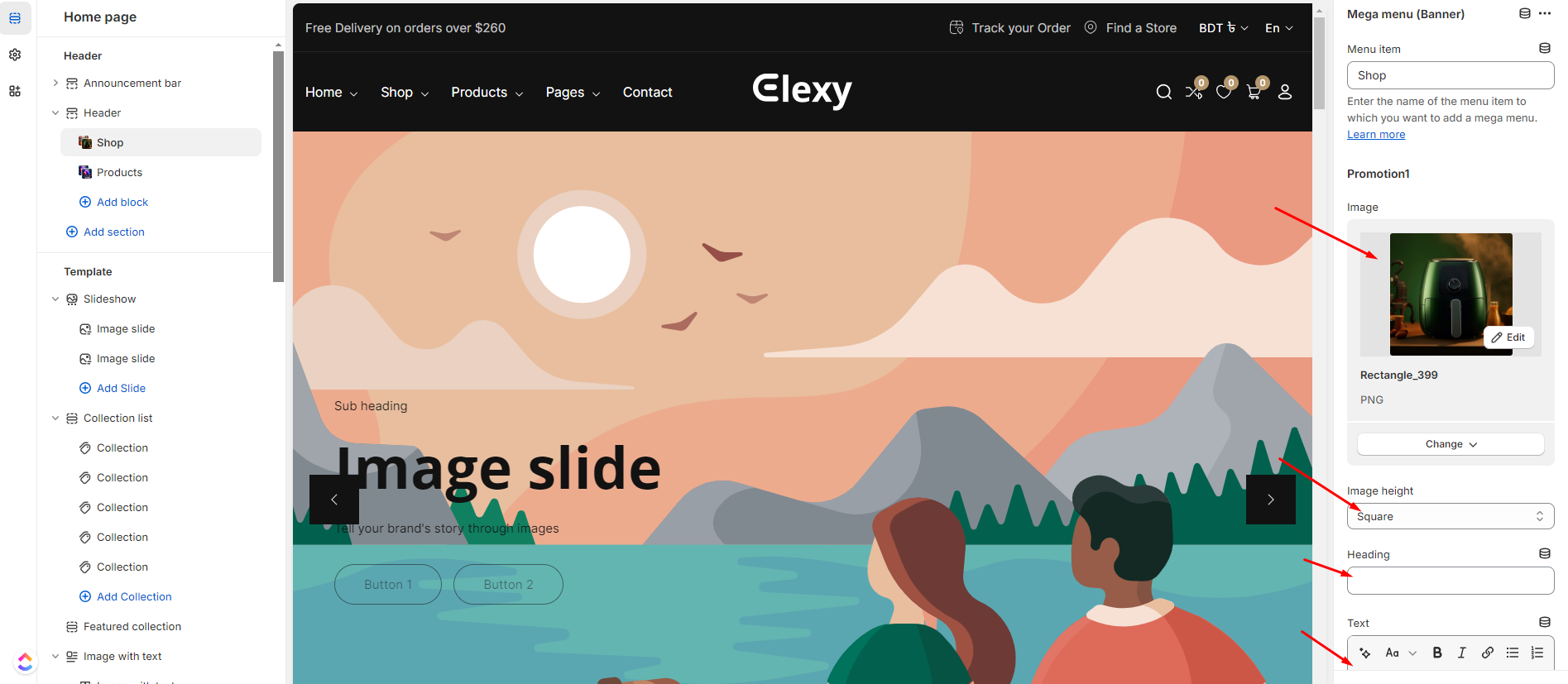Viewport: 1568px width, 684px height.
Task: Open the Image height dropdown
Action: (1451, 516)
